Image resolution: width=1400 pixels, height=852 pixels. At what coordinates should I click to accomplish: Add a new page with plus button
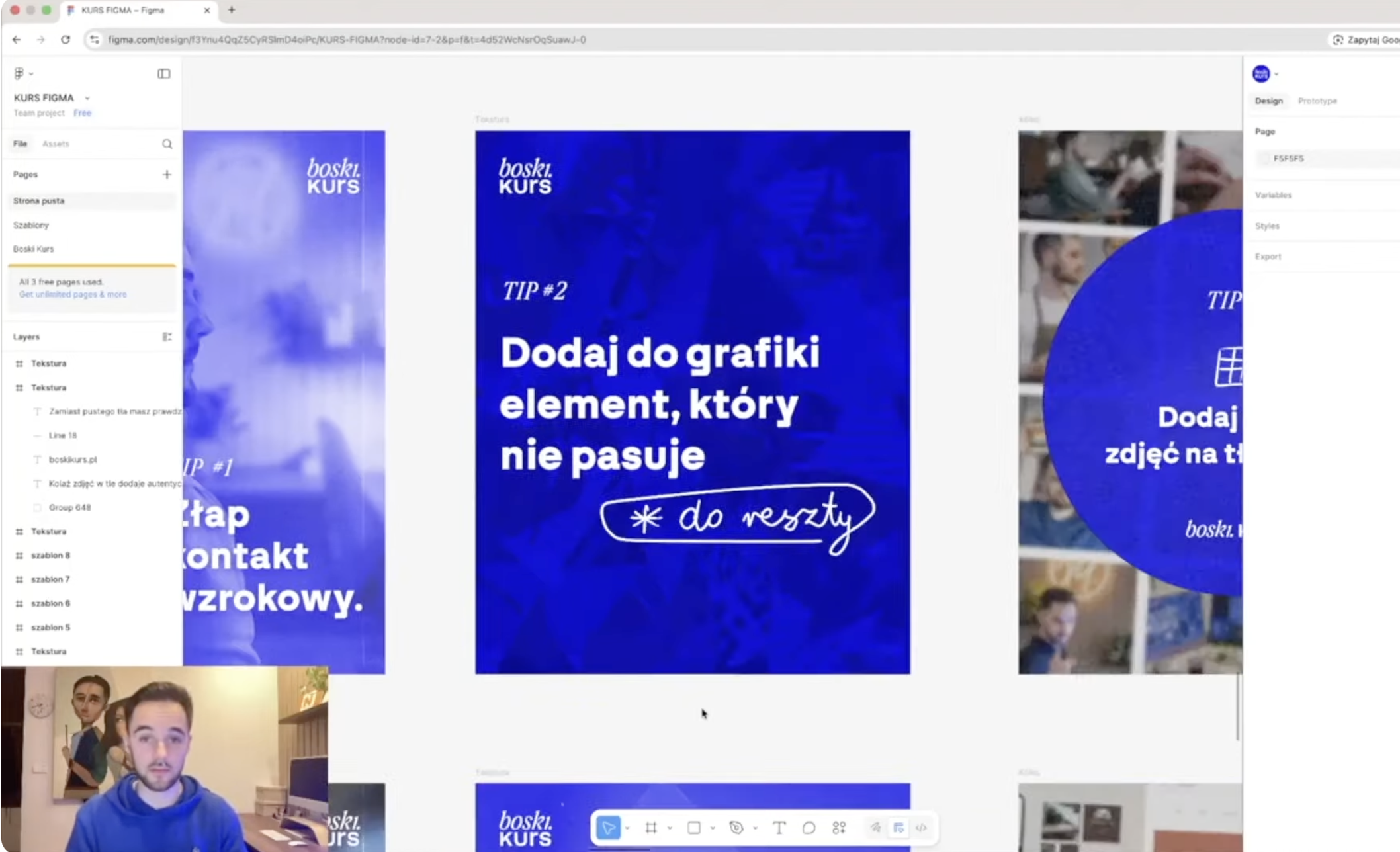point(167,175)
